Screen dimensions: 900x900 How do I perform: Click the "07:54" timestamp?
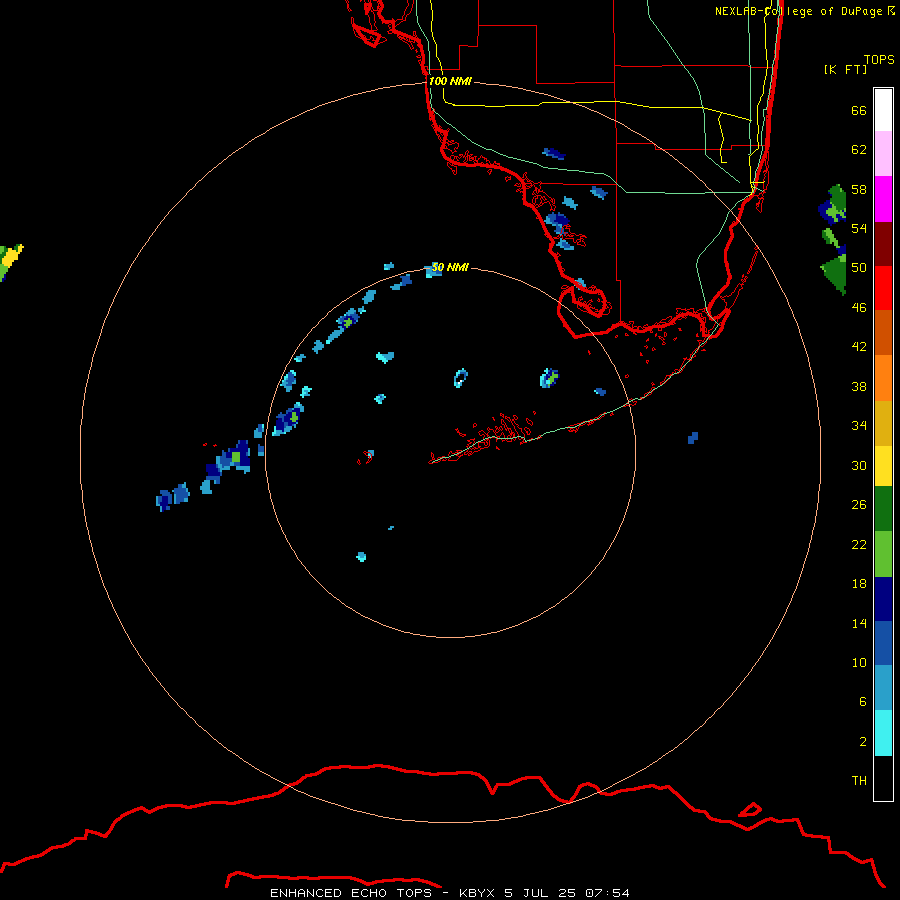point(607,893)
